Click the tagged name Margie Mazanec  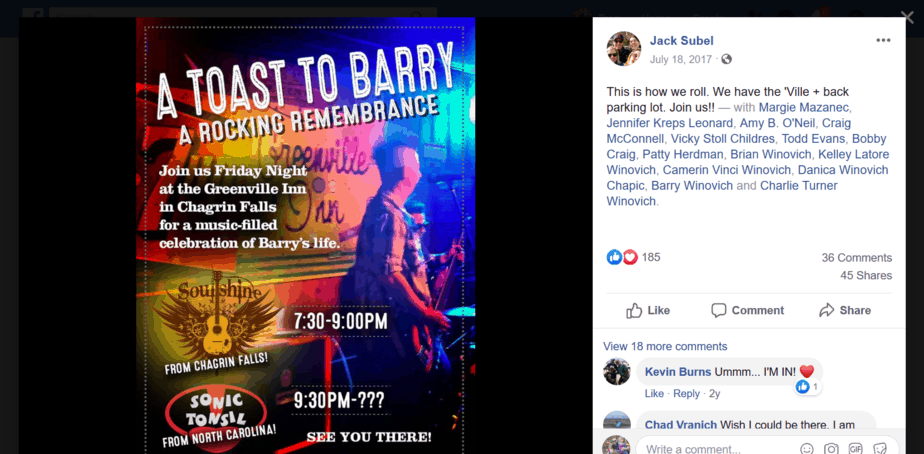[804, 107]
